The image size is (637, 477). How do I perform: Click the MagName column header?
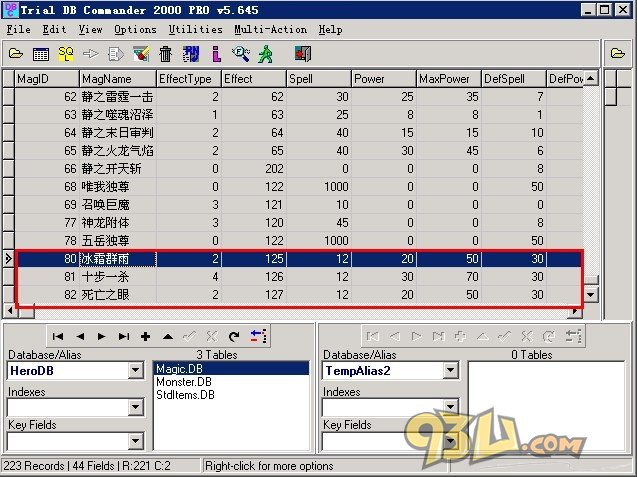point(118,79)
